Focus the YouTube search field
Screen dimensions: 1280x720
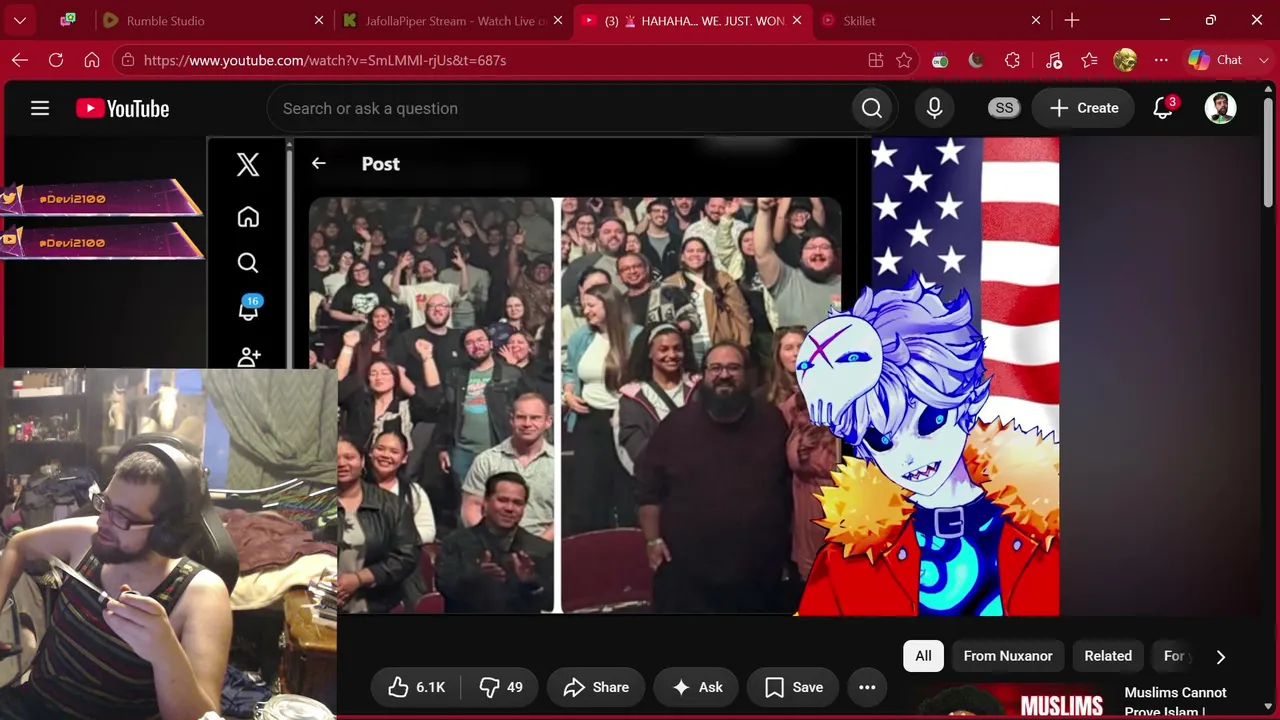point(560,108)
